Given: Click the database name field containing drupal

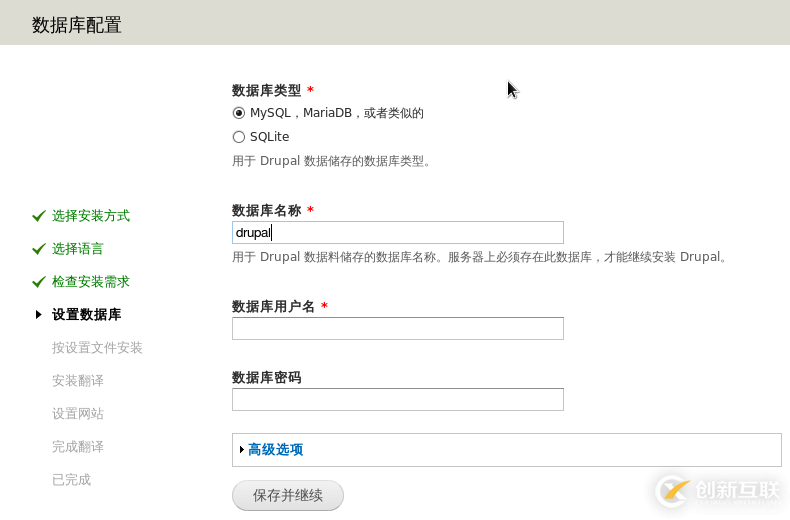Looking at the screenshot, I should (398, 232).
